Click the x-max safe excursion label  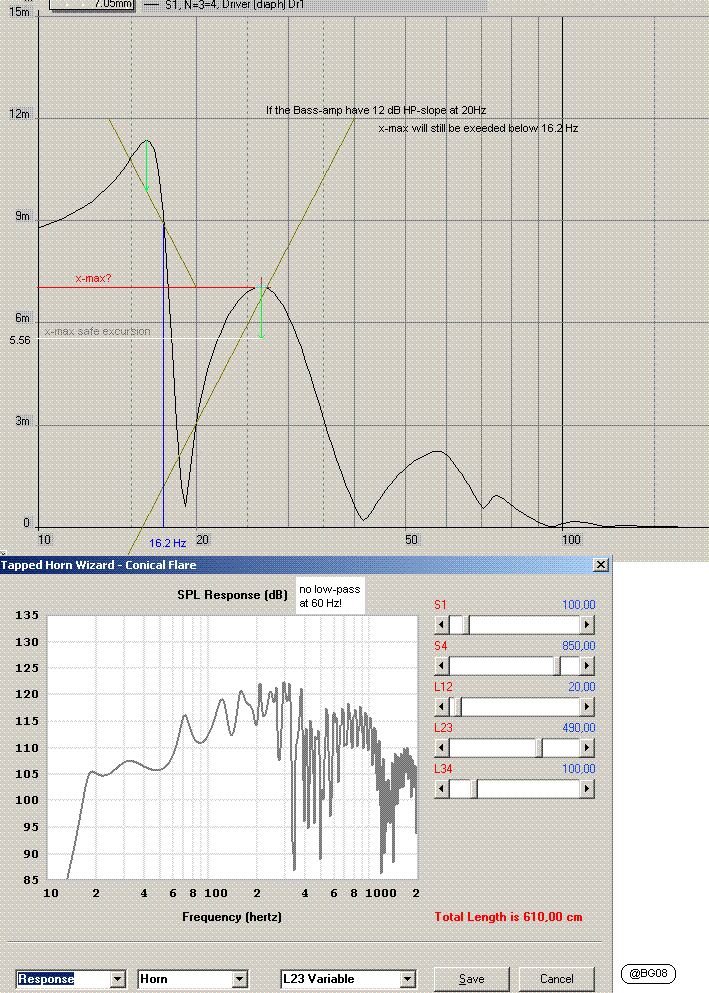click(97, 331)
